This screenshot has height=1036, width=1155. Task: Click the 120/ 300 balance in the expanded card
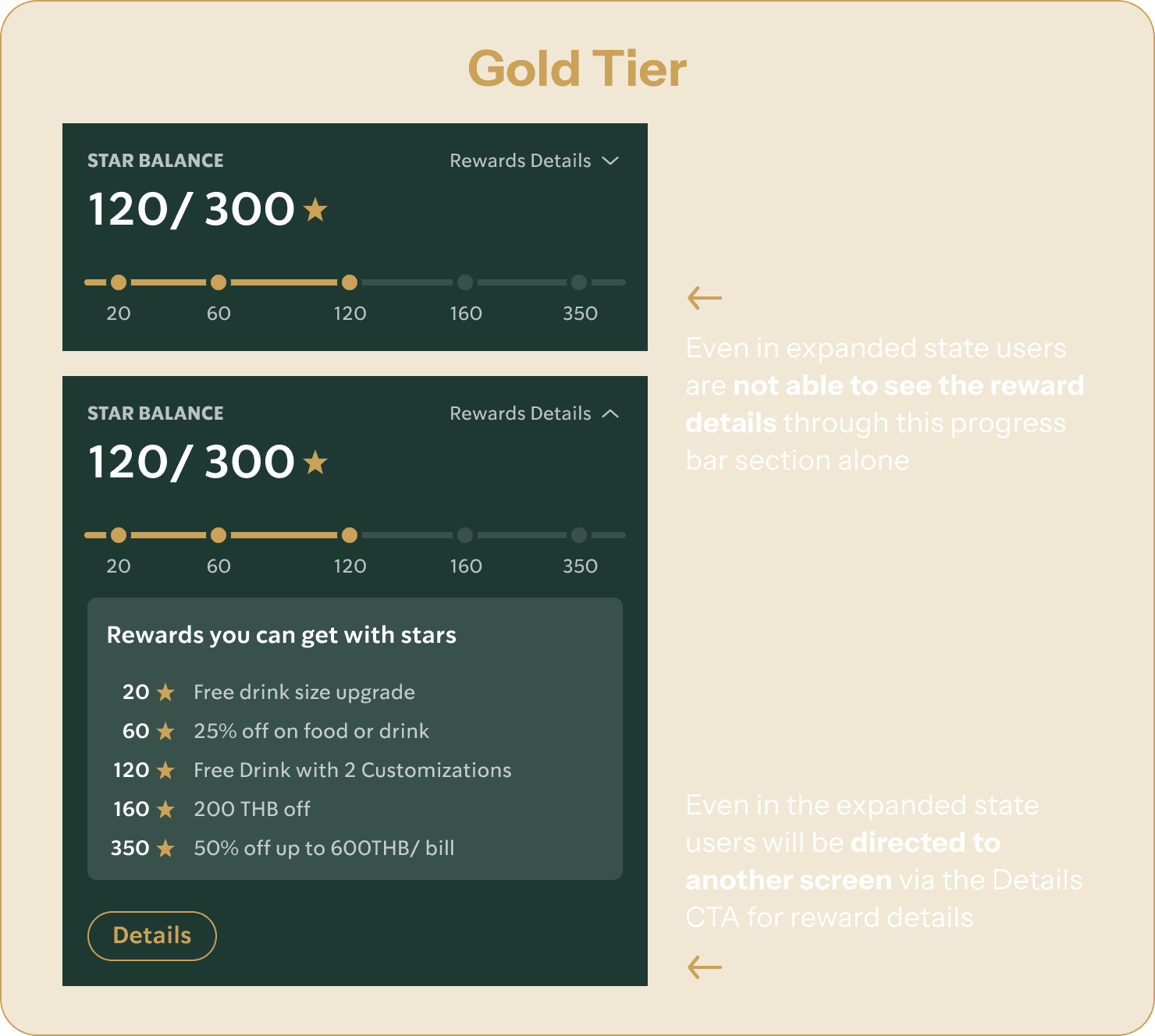pyautogui.click(x=191, y=463)
